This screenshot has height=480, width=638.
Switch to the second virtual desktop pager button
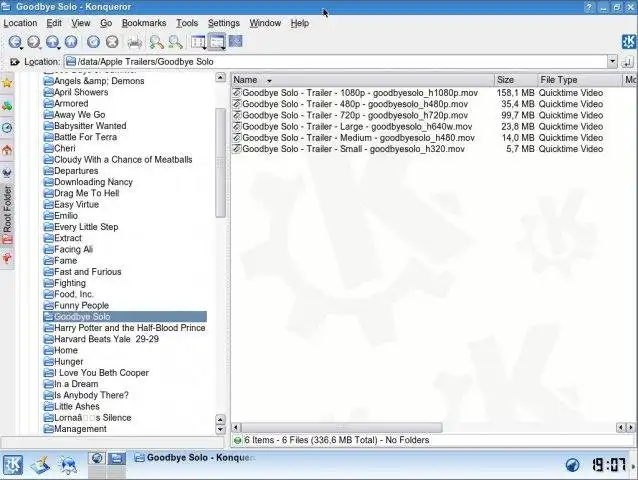(x=116, y=458)
